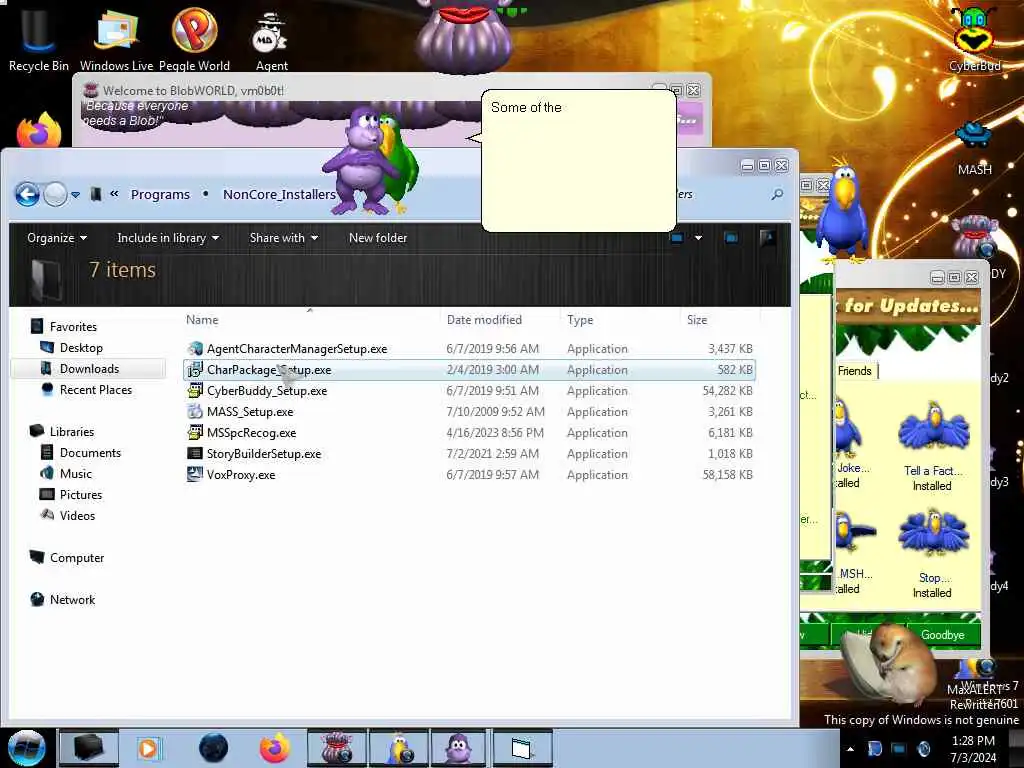Switch to the purple gorilla taskbar item

[x=459, y=748]
